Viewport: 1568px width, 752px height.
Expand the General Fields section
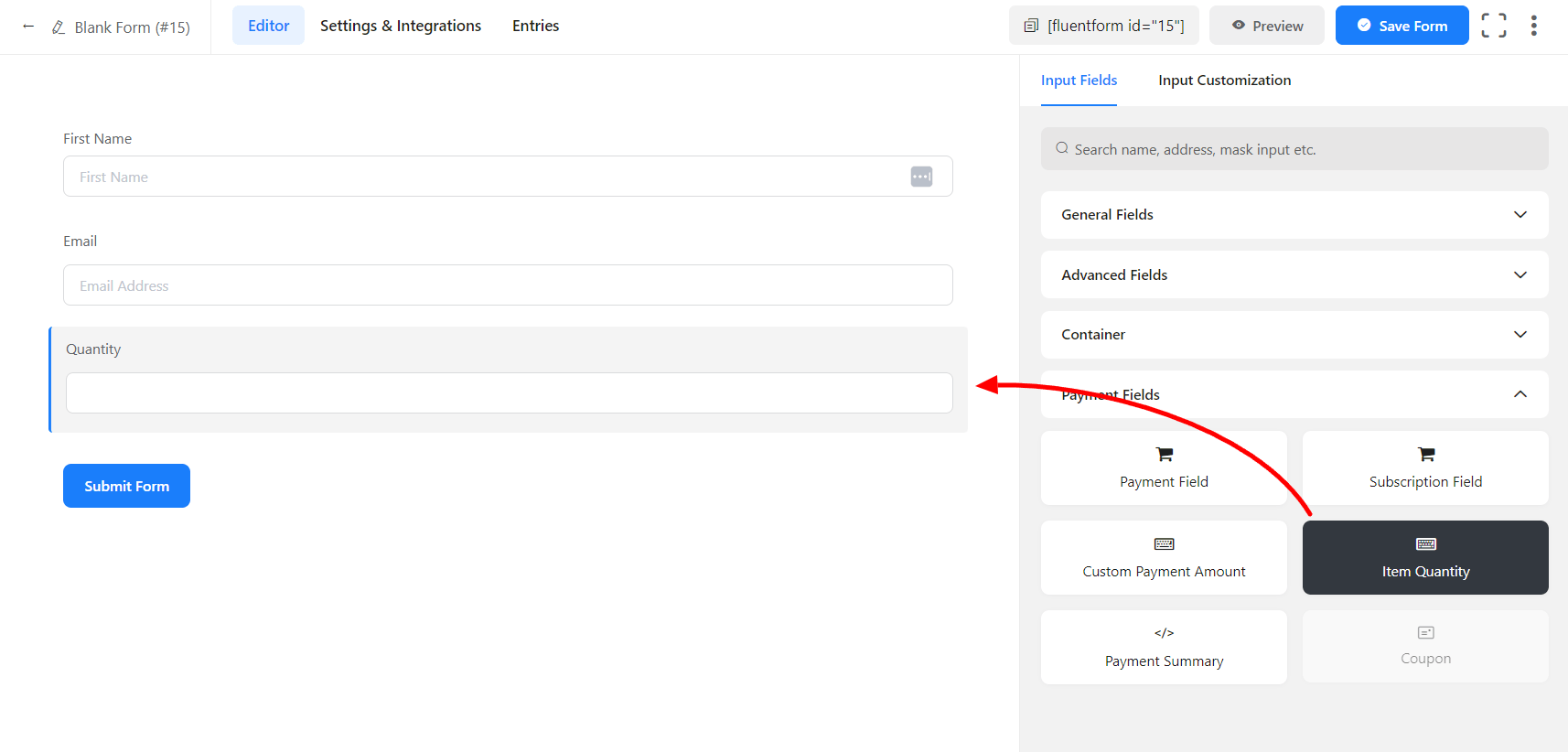point(1294,215)
